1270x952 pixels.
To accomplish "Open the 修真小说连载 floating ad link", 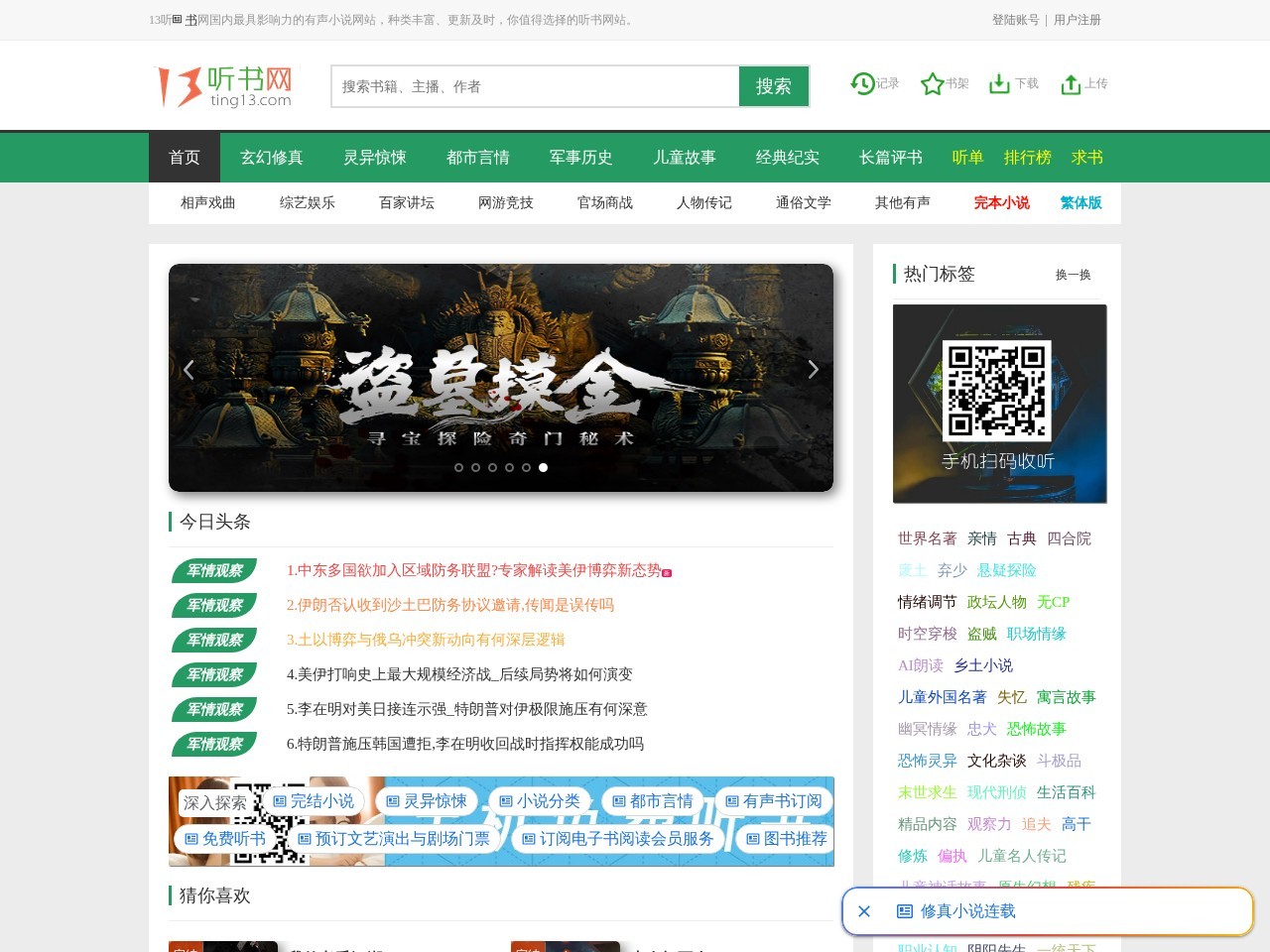I will (957, 911).
